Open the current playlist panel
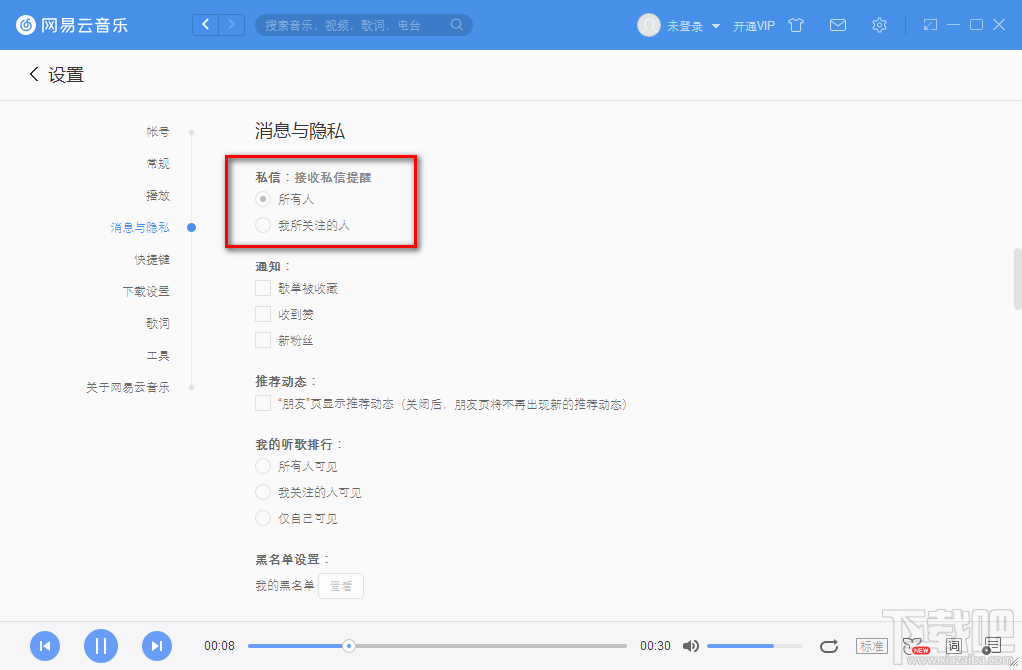 pyautogui.click(x=993, y=646)
